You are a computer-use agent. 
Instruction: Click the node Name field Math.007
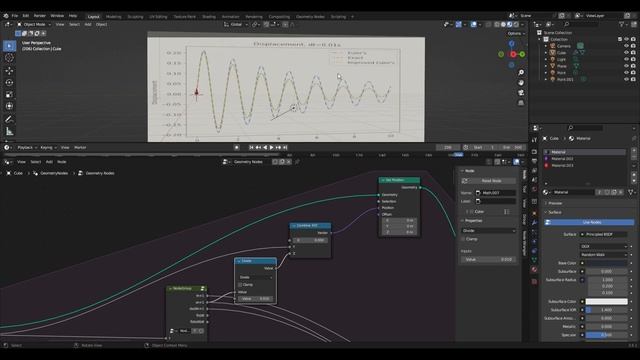coord(496,193)
